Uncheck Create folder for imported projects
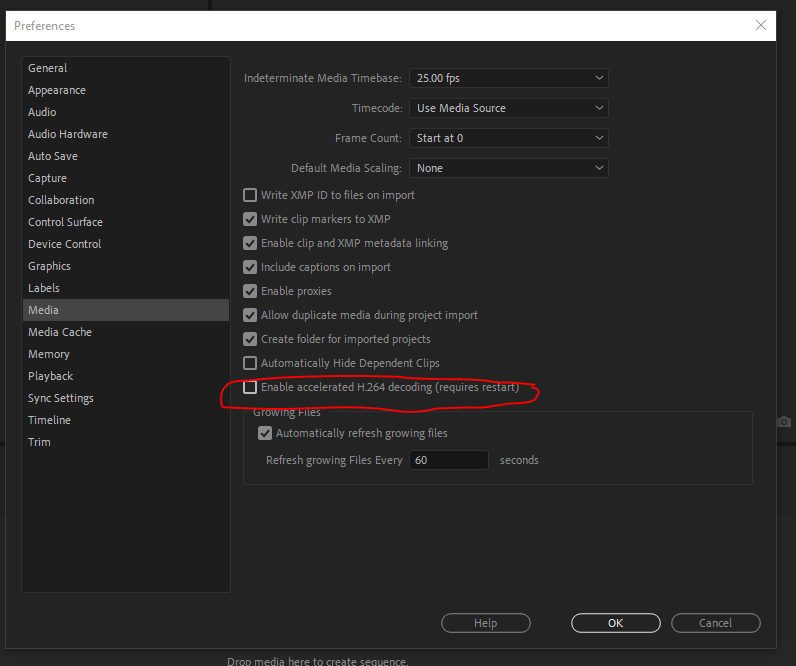796x666 pixels. (250, 339)
